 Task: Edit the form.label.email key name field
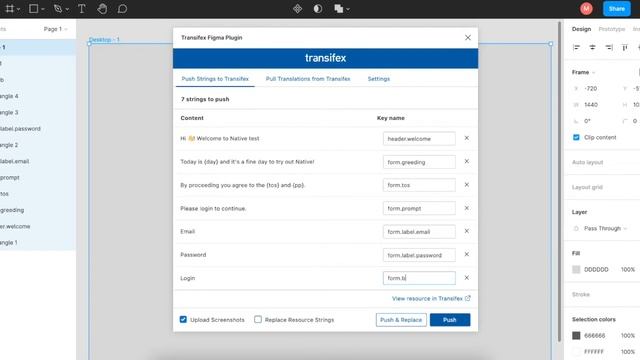click(419, 231)
